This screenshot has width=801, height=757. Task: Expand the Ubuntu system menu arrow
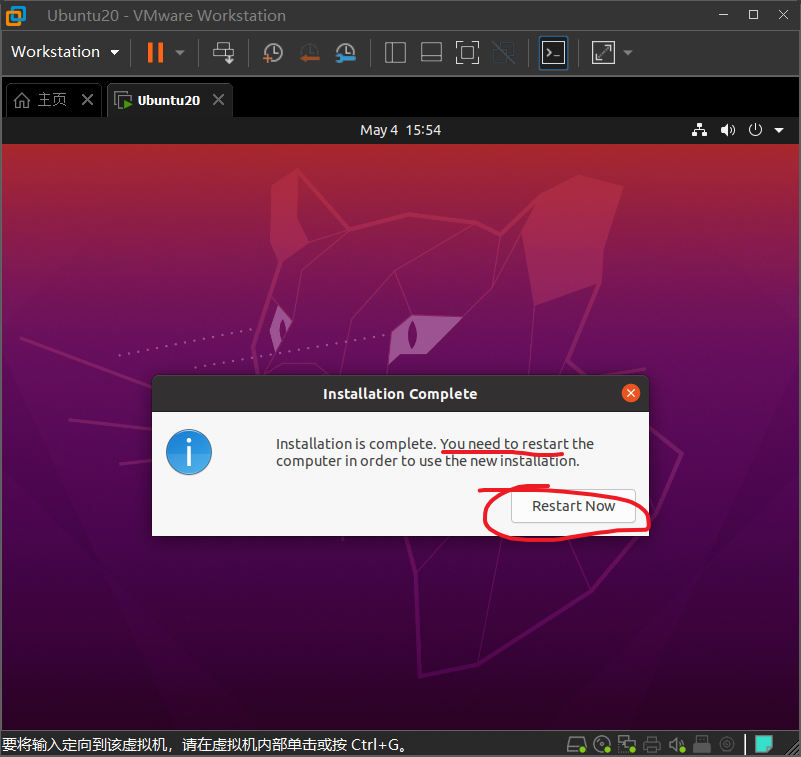click(779, 131)
